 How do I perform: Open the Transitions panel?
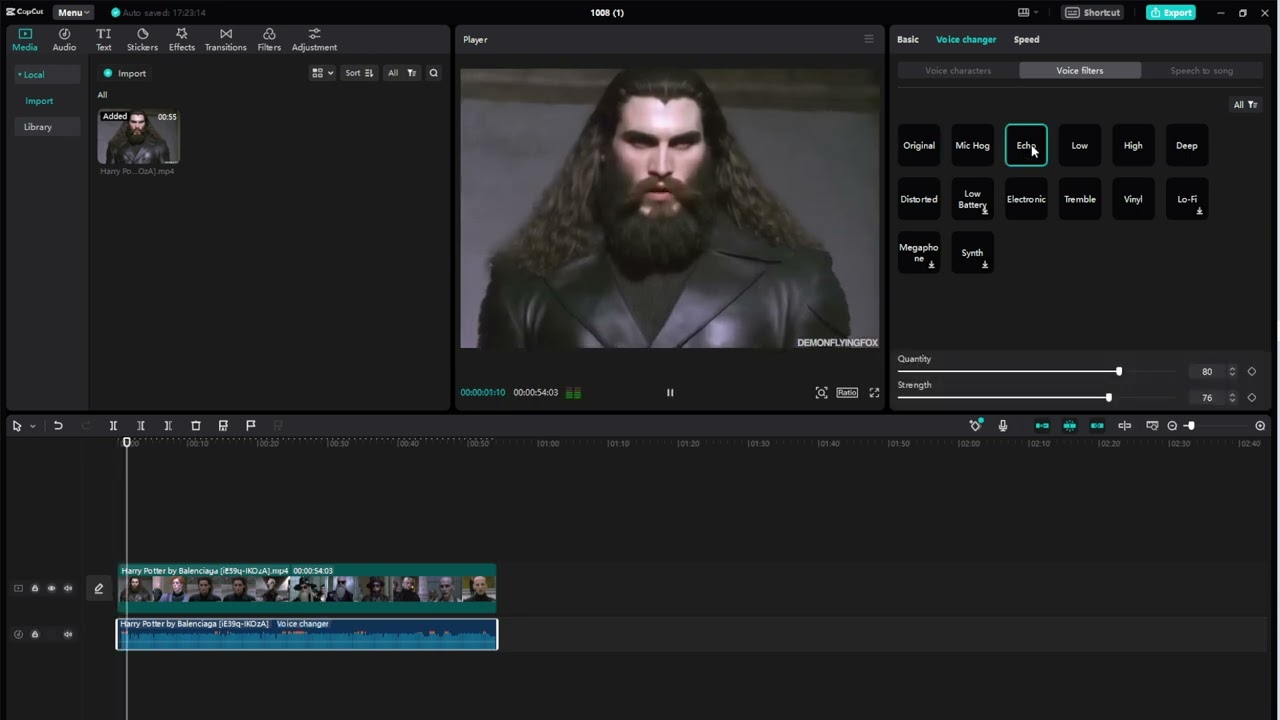(225, 40)
